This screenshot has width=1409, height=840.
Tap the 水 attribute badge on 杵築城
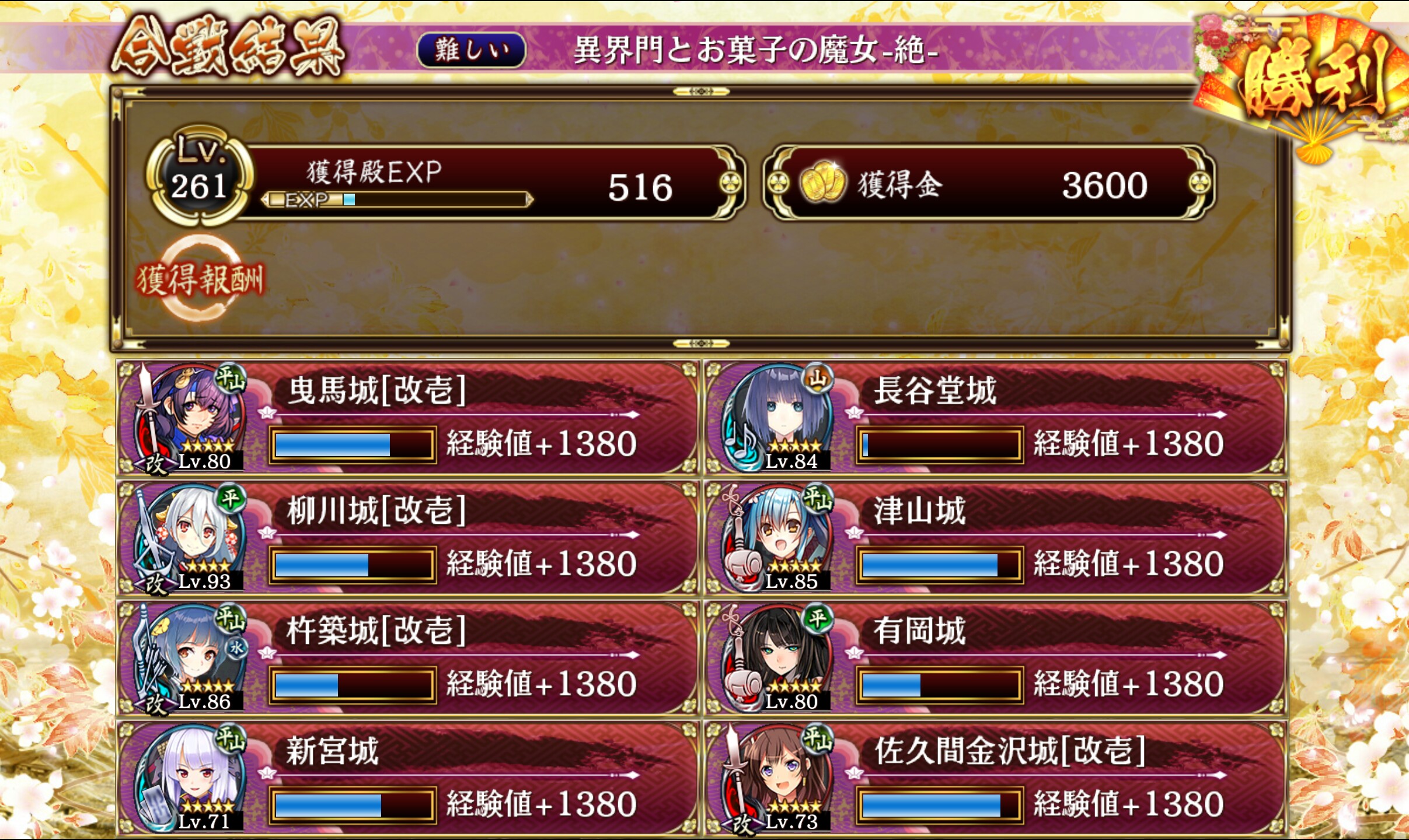coord(236,647)
